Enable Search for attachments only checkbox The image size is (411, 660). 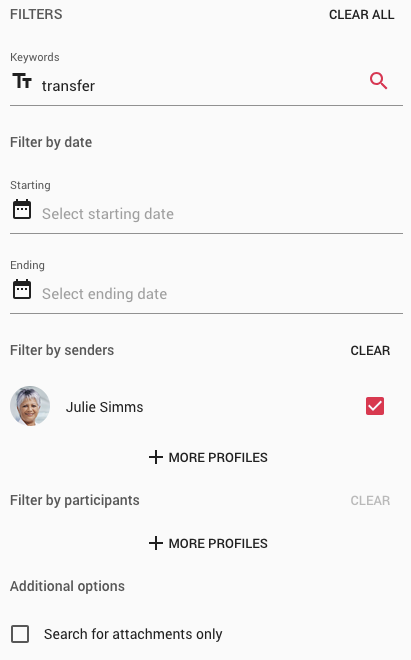point(20,634)
